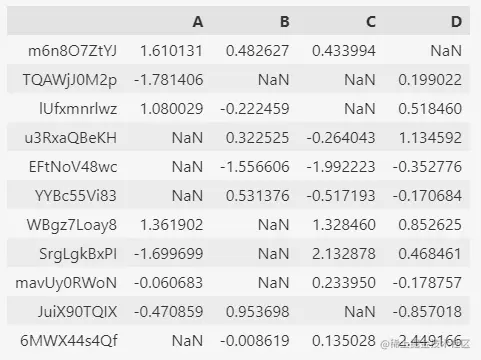The height and width of the screenshot is (360, 481).
Task: Select row label mavUy0RWoN
Action: pos(66,283)
